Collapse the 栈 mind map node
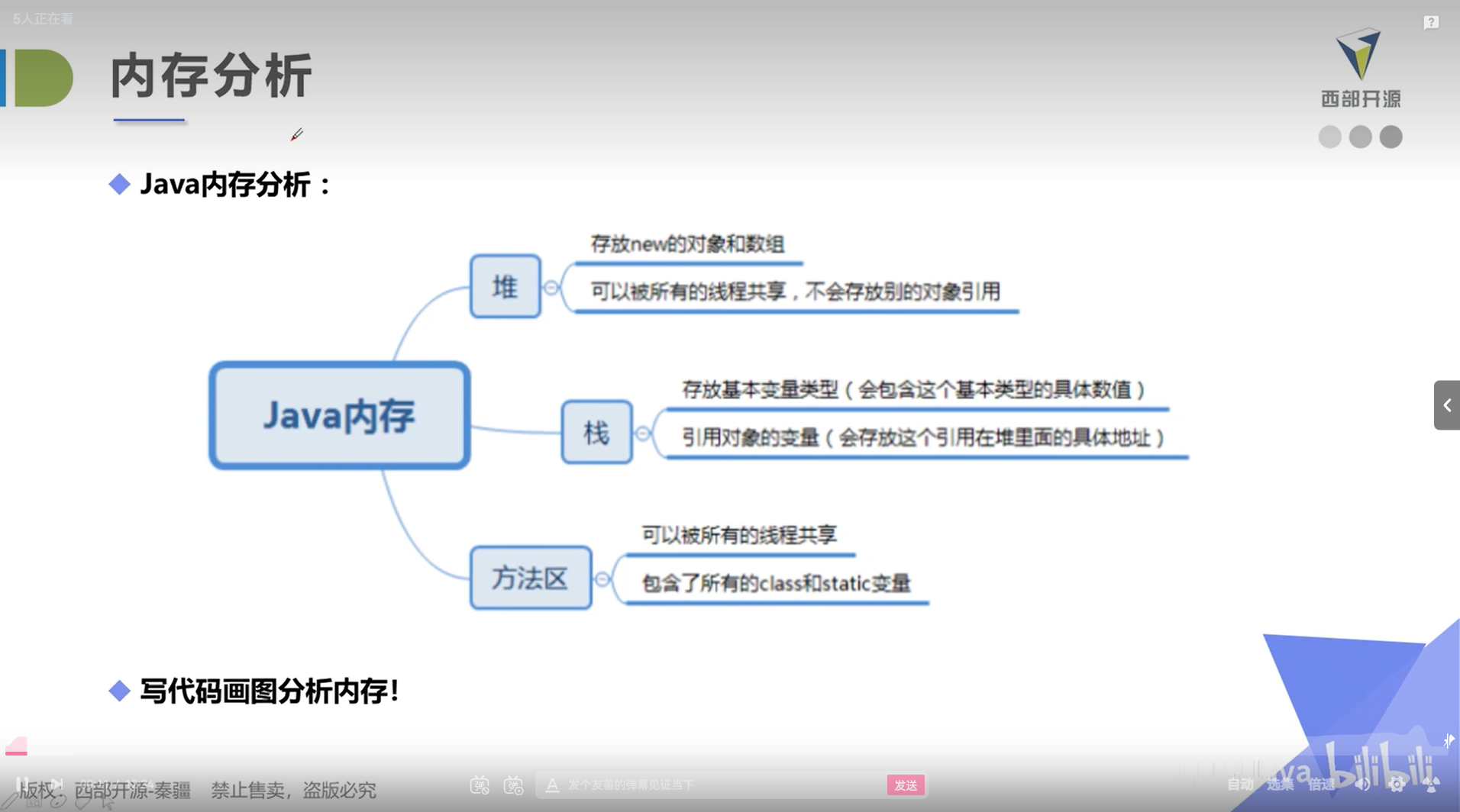Screen dimensions: 1460x812 point(643,433)
